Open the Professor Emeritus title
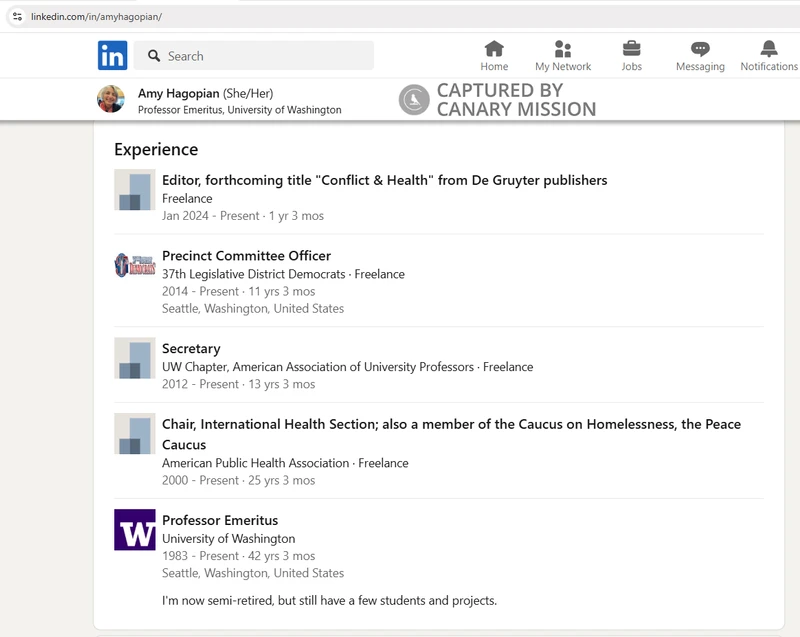Screen dimensions: 800x637 point(220,520)
